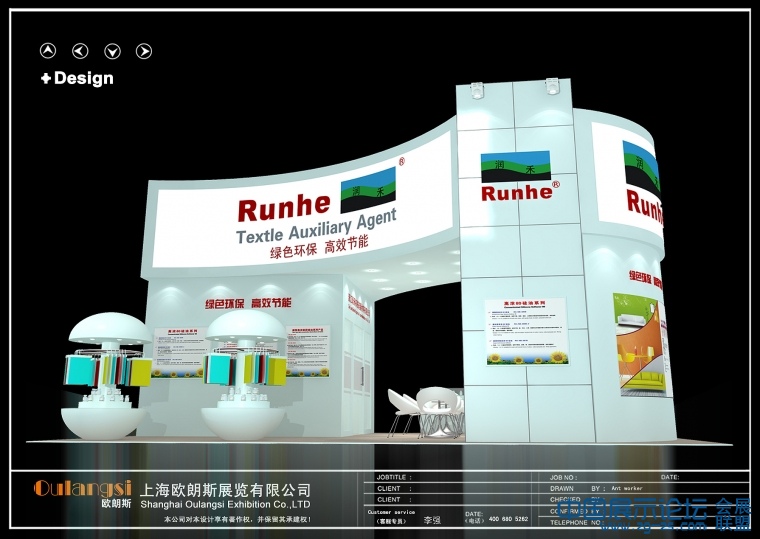The height and width of the screenshot is (539, 760).
Task: Click the TELEPHONE NO label
Action: pyautogui.click(x=576, y=523)
